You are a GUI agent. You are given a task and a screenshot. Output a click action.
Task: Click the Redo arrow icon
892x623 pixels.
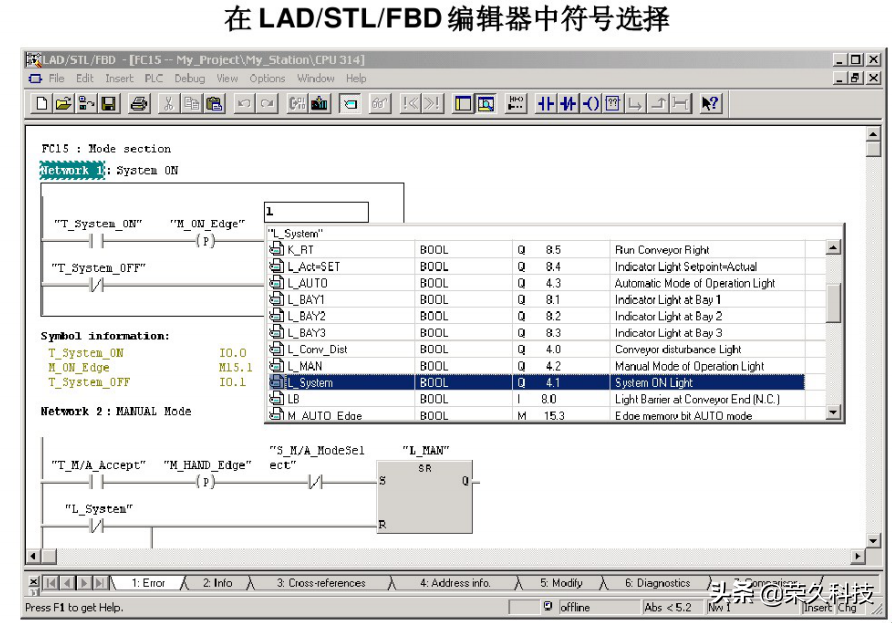267,104
